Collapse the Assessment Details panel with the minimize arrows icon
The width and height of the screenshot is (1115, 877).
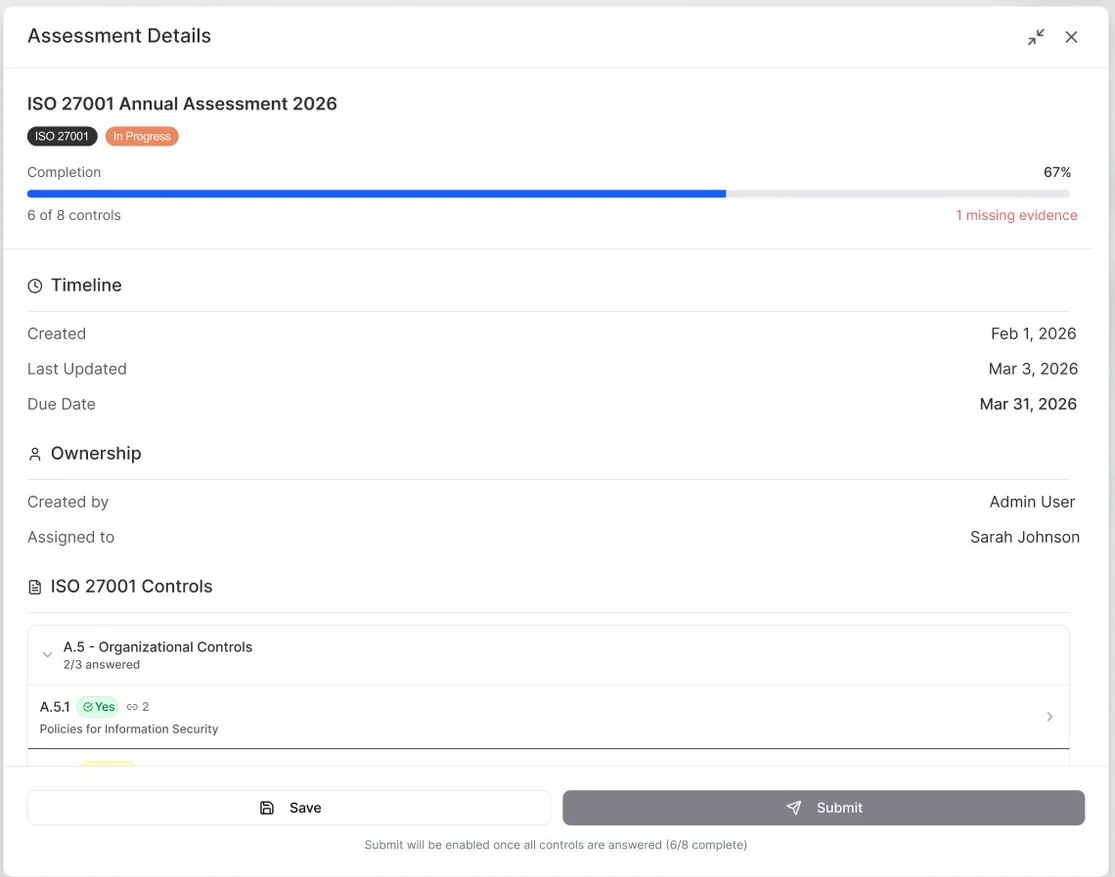[1036, 37]
